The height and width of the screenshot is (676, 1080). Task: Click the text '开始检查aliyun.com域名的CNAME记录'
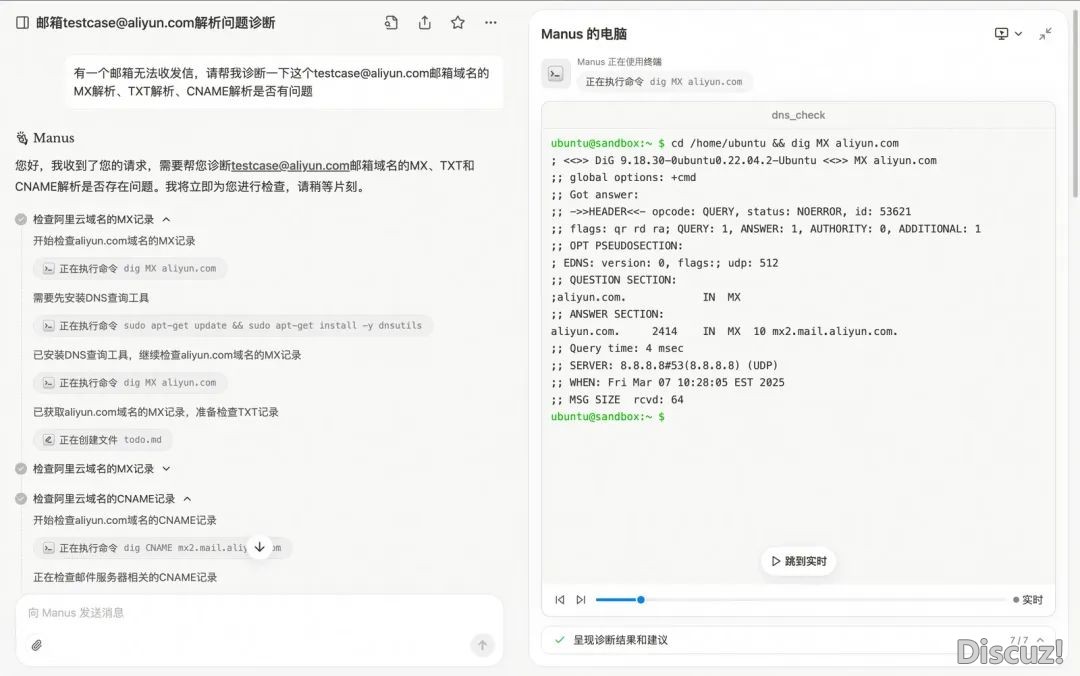coord(125,520)
